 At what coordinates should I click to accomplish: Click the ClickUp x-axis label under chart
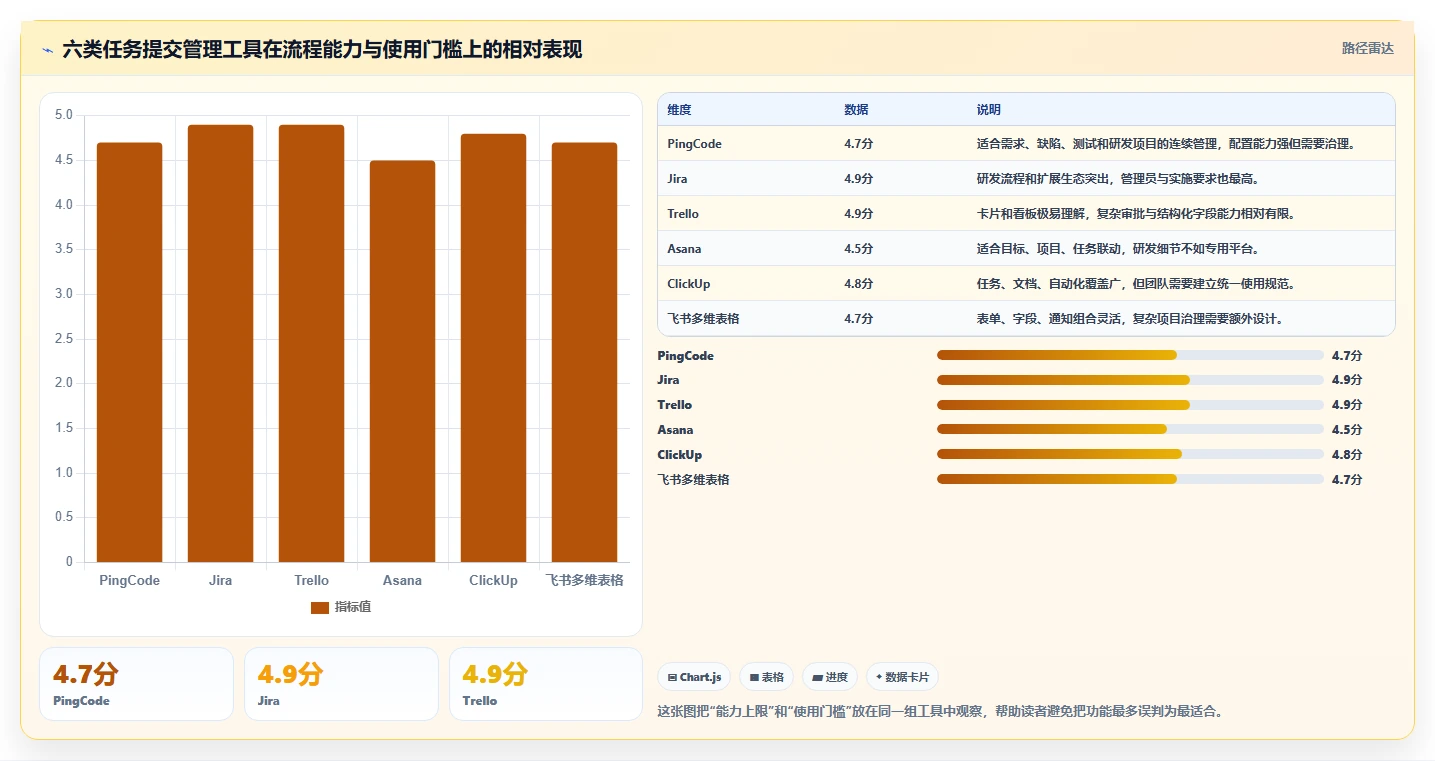tap(494, 581)
